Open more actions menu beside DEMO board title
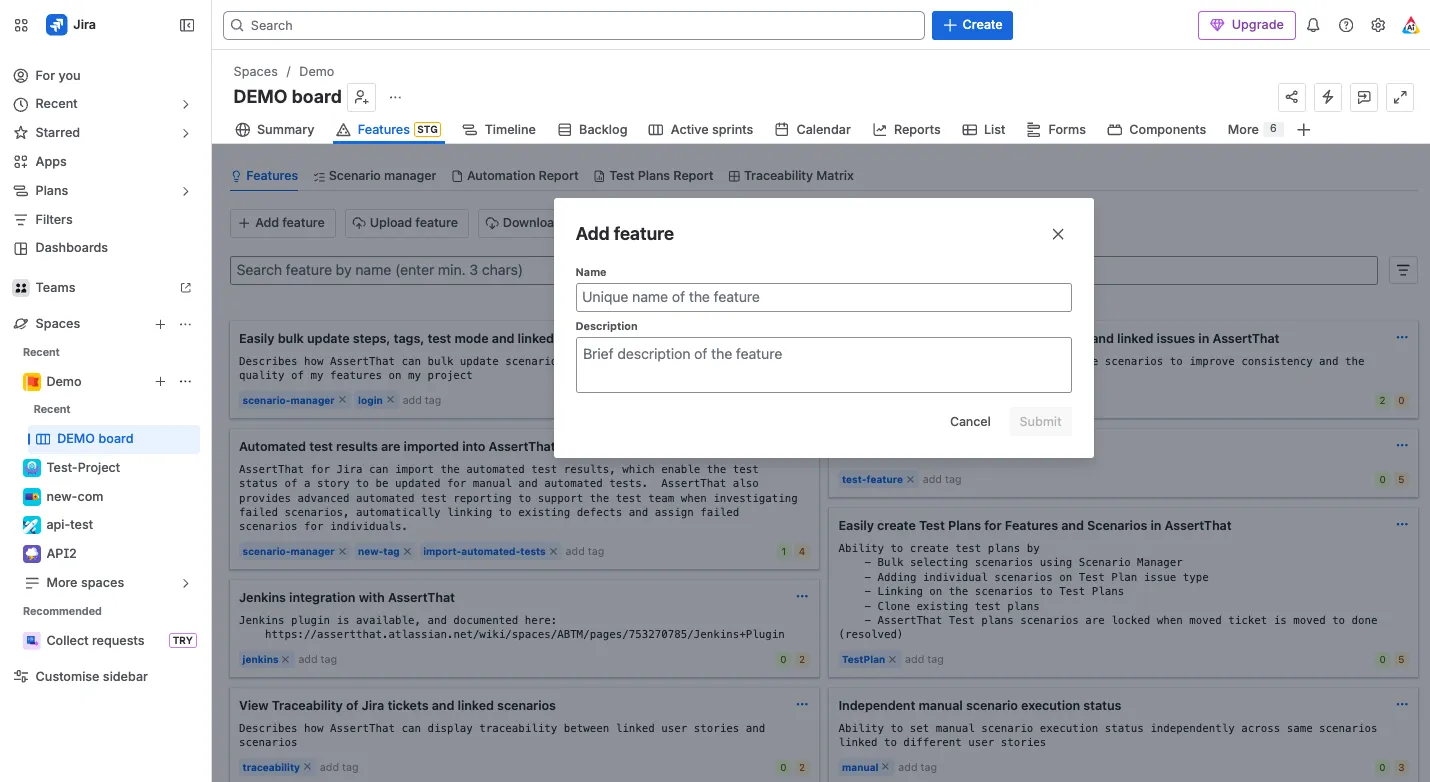The width and height of the screenshot is (1430, 782). (x=395, y=97)
